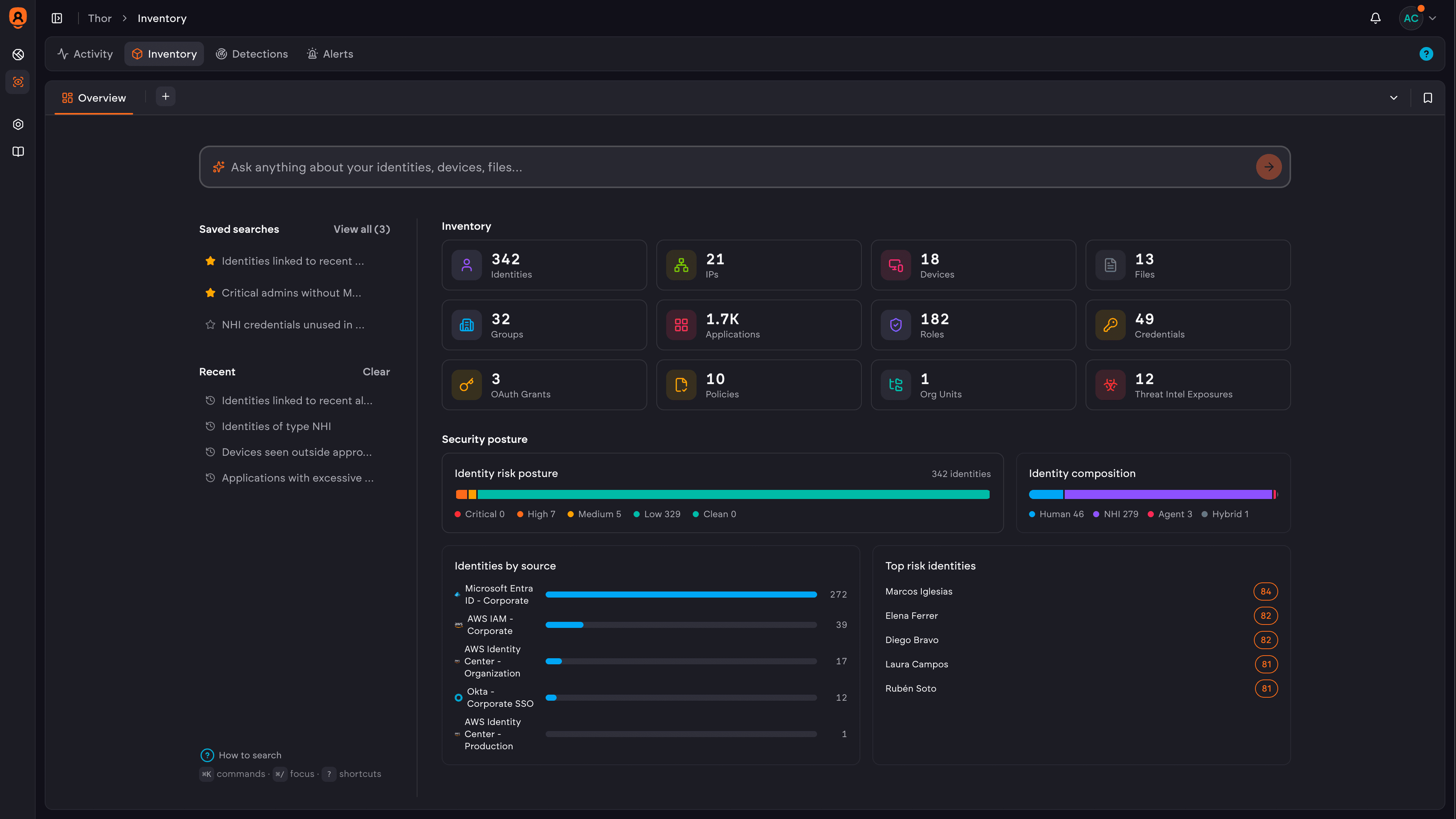The height and width of the screenshot is (819, 1456).
Task: Click the purple NHI composition bar segment
Action: coord(1168,494)
